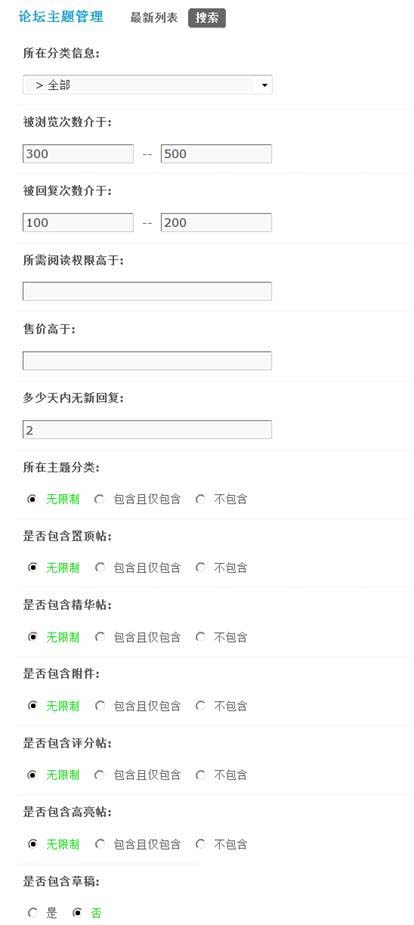Image resolution: width=414 pixels, height=925 pixels.
Task: Select 包含且仅包含 for 所在主题分类
Action: (100, 499)
